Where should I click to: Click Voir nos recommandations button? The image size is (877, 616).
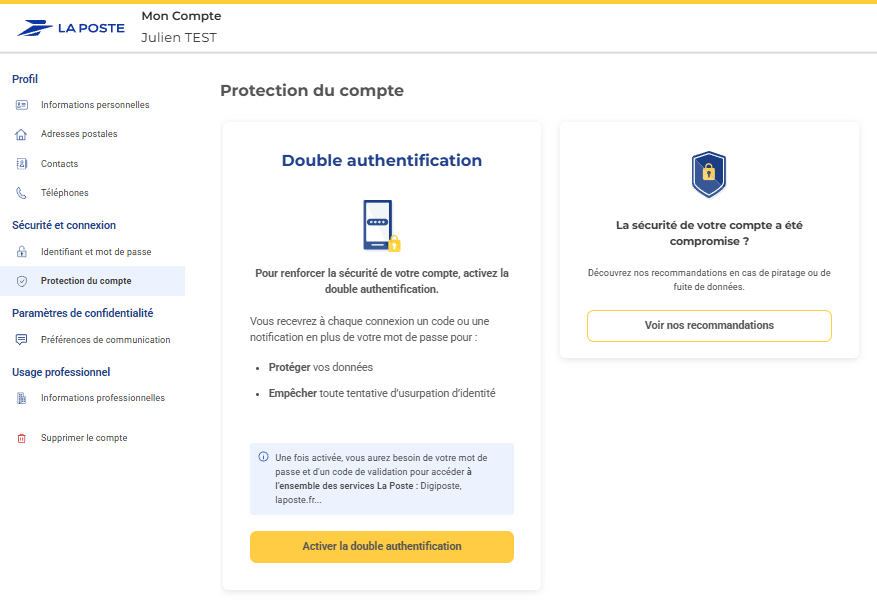point(709,326)
